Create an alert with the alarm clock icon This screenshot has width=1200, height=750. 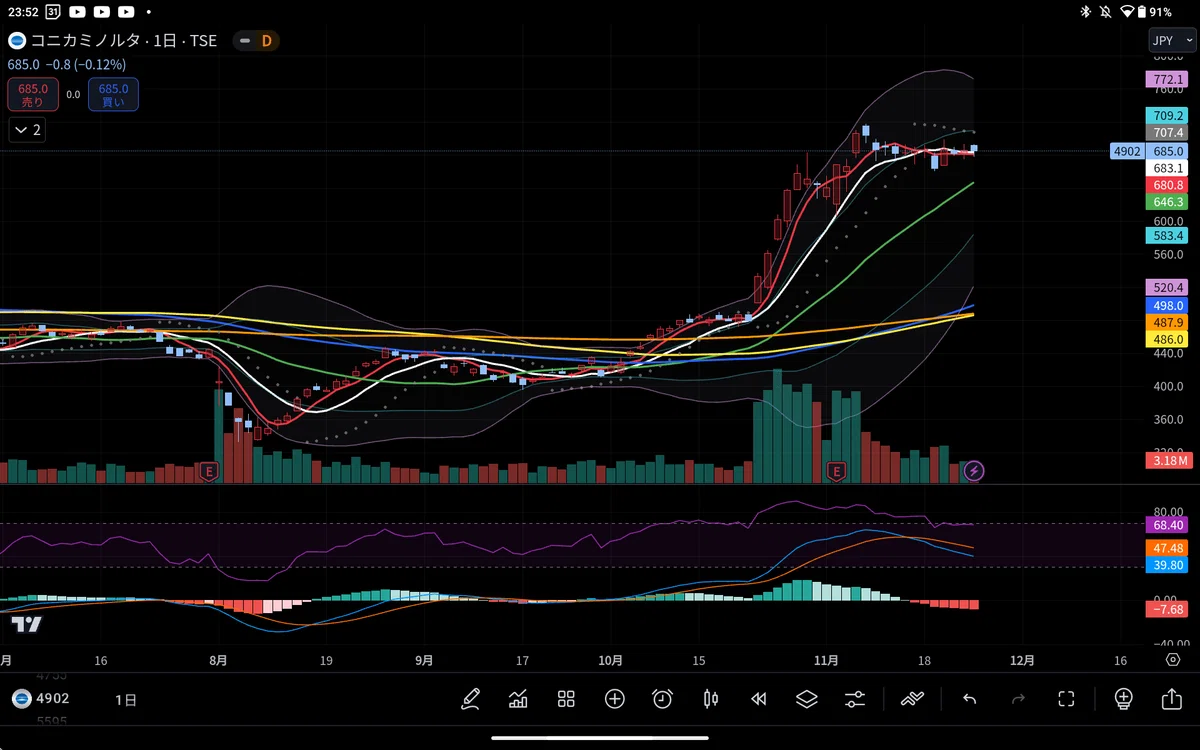click(662, 699)
